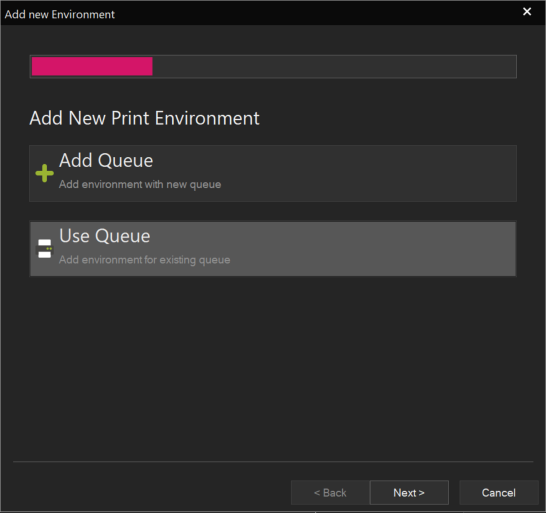The height and width of the screenshot is (513, 546).
Task: Click the dialog title bar empty area
Action: point(313,13)
